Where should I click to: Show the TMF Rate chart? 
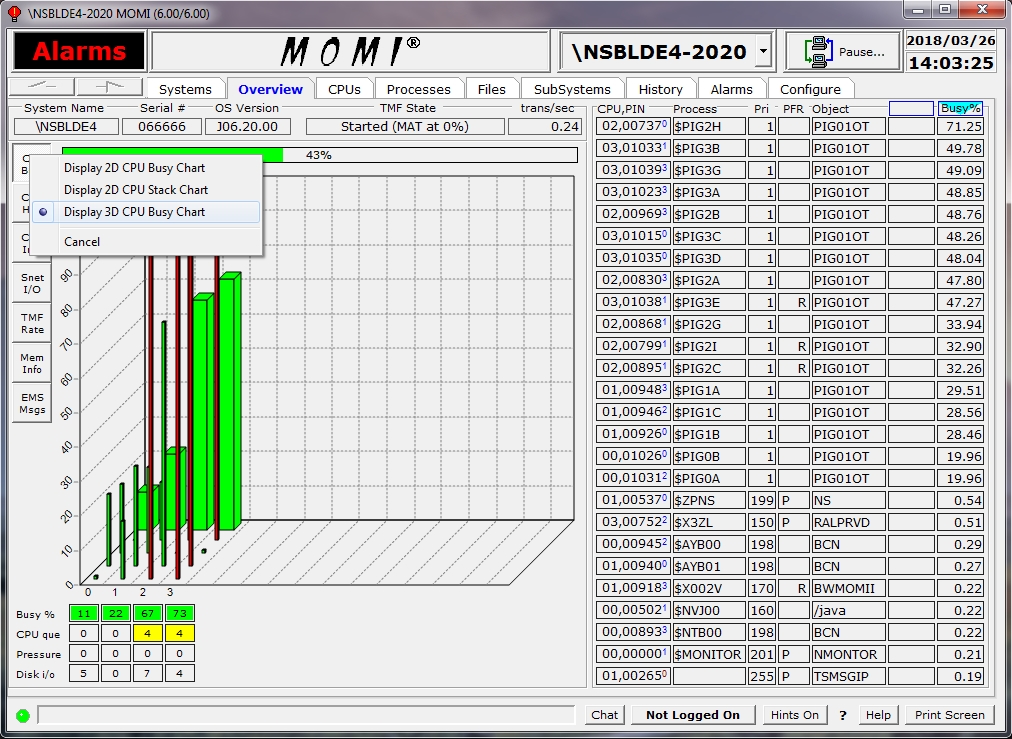coord(32,323)
